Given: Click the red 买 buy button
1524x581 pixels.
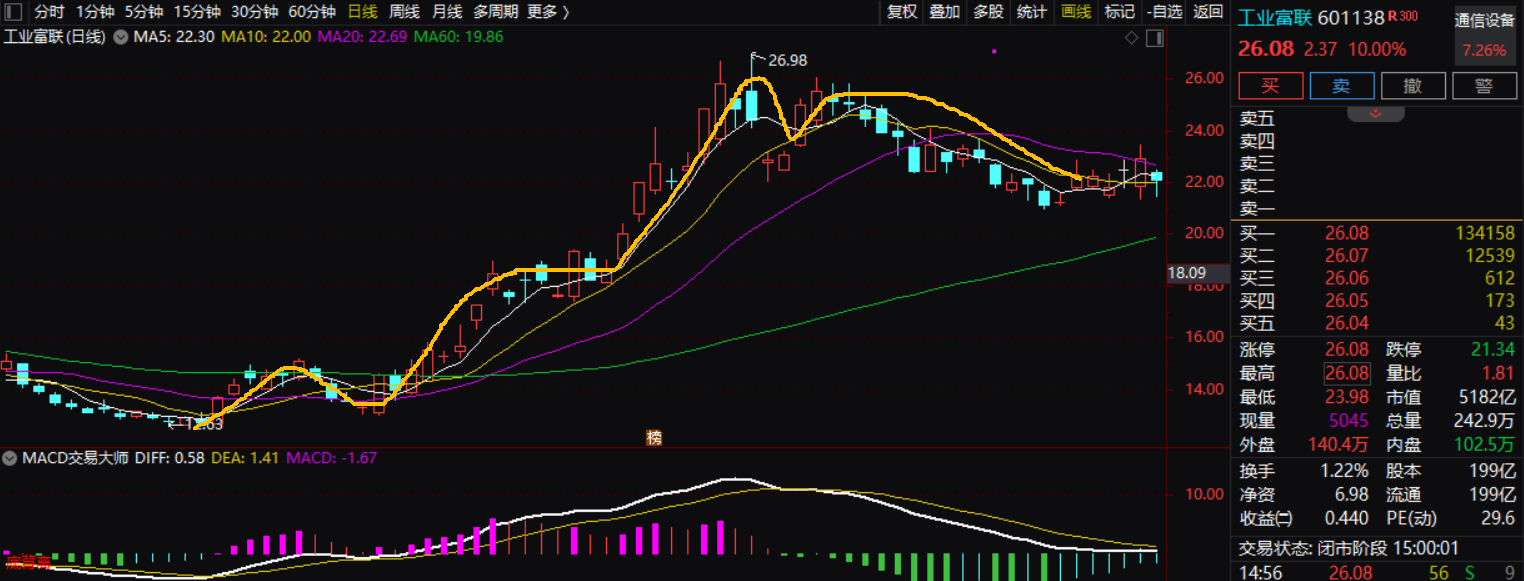Looking at the screenshot, I should click(1270, 86).
